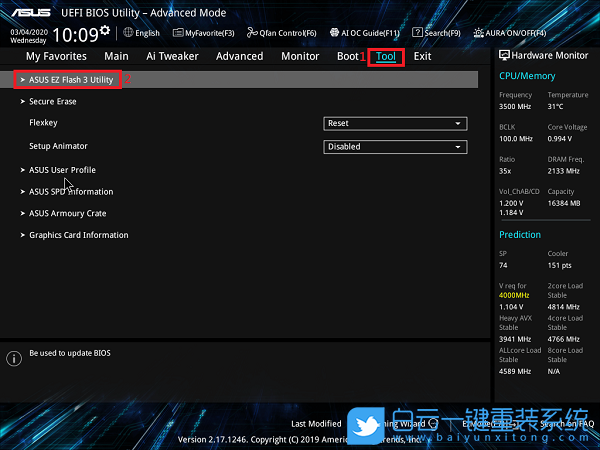Open the English language selector

tap(141, 33)
